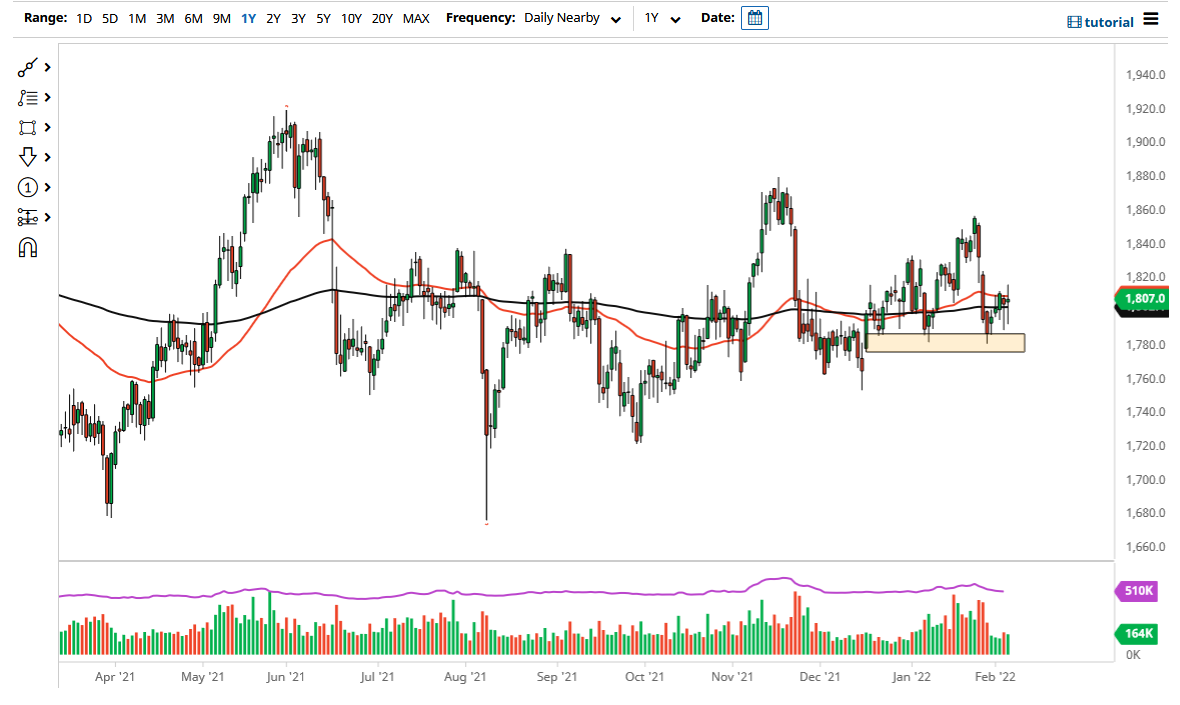Click the Feb '22 axis label
The height and width of the screenshot is (705, 1180).
995,676
